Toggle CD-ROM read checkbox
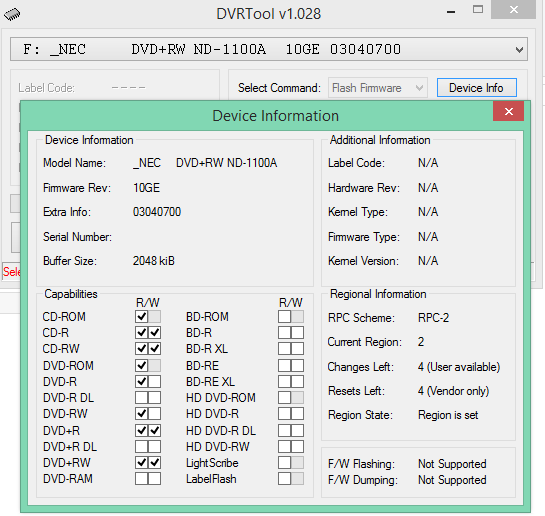This screenshot has height=516, width=545. tap(141, 317)
